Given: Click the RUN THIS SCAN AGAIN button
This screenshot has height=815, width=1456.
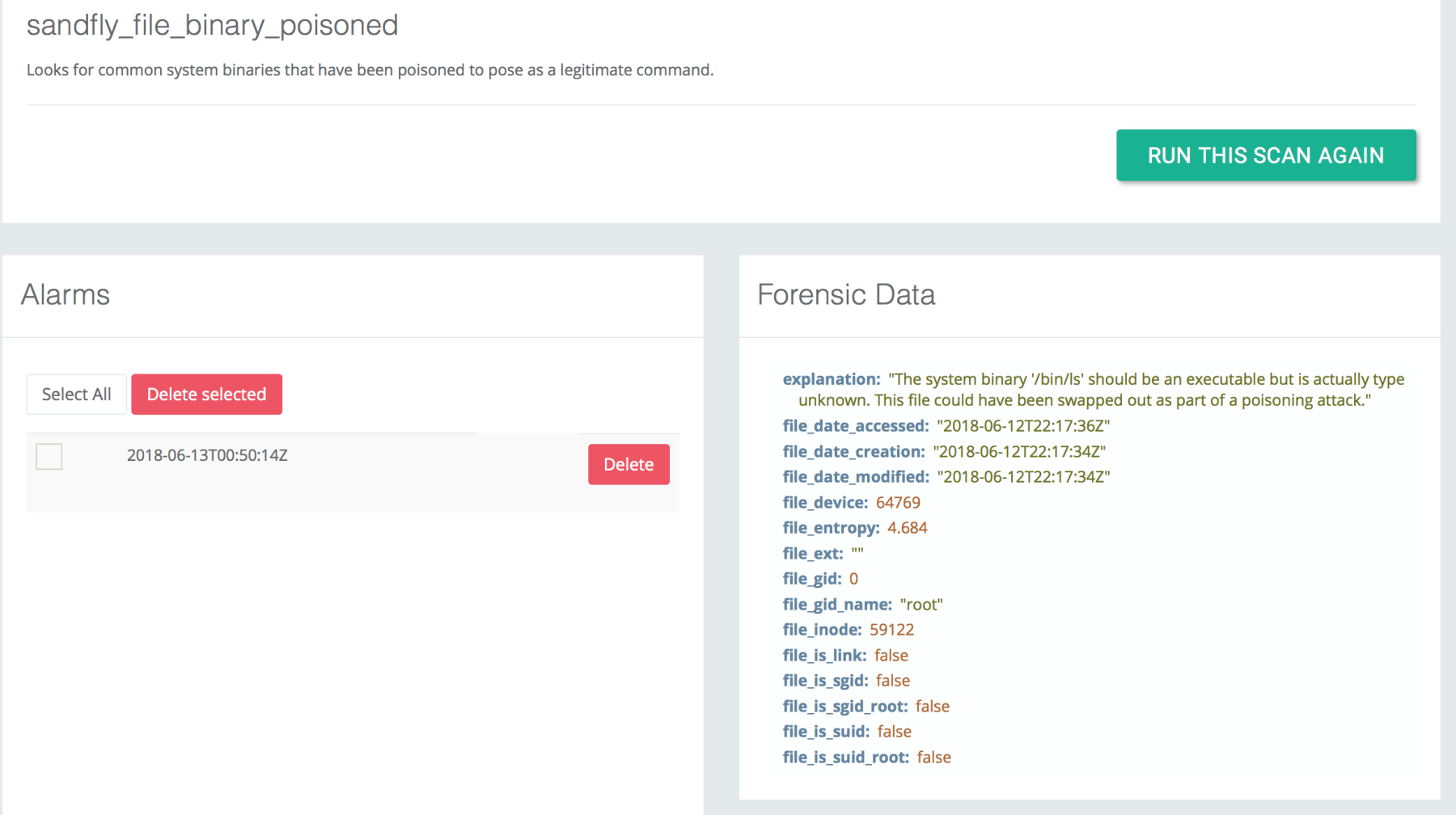Looking at the screenshot, I should click(1266, 155).
